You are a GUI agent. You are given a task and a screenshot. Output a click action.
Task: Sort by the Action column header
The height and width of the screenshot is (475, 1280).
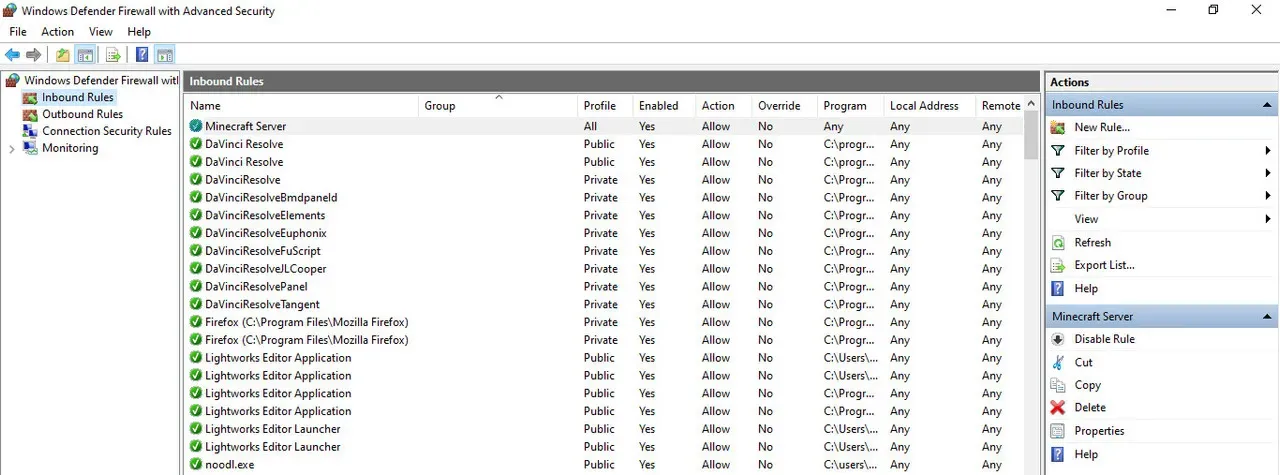tap(723, 106)
